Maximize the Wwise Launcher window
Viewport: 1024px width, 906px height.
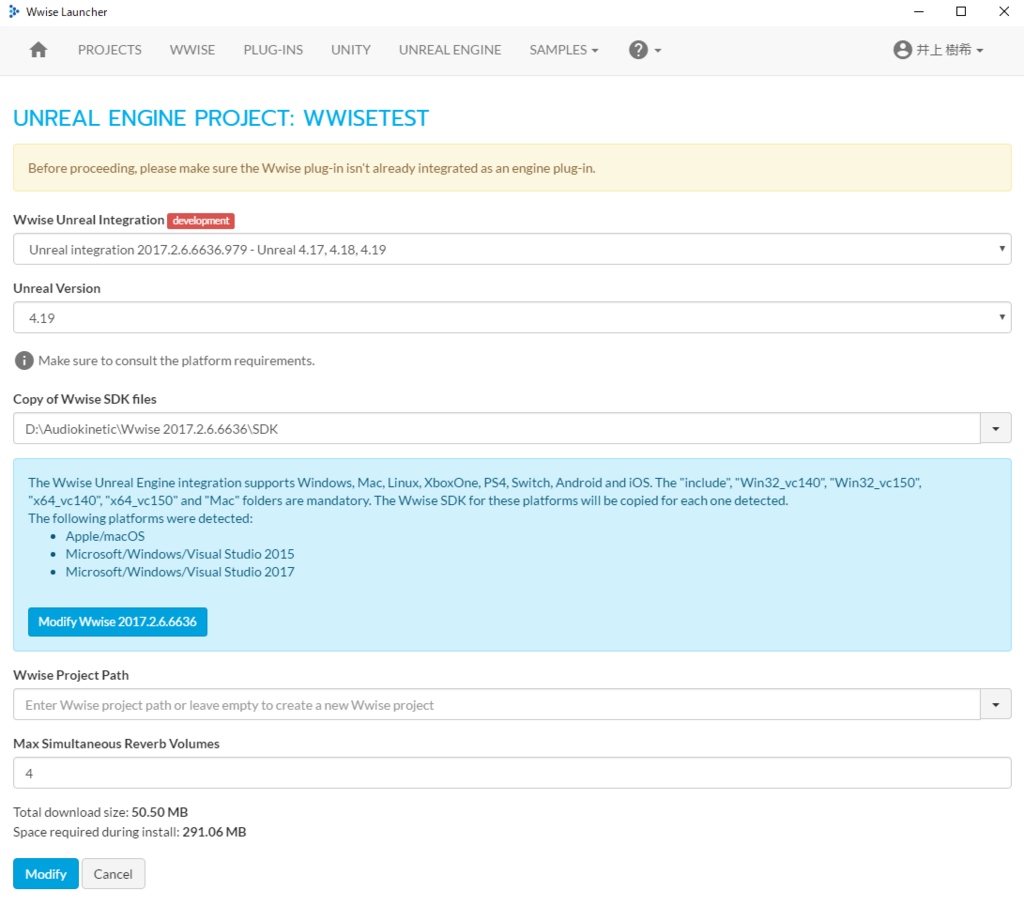961,12
